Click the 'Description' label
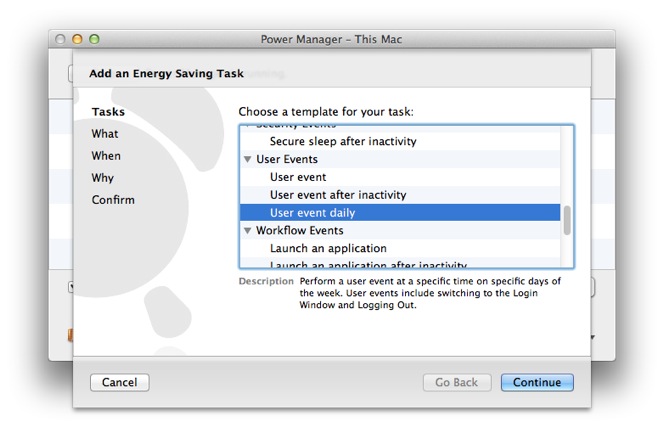Screen dimensions: 664x428 pyautogui.click(x=266, y=281)
